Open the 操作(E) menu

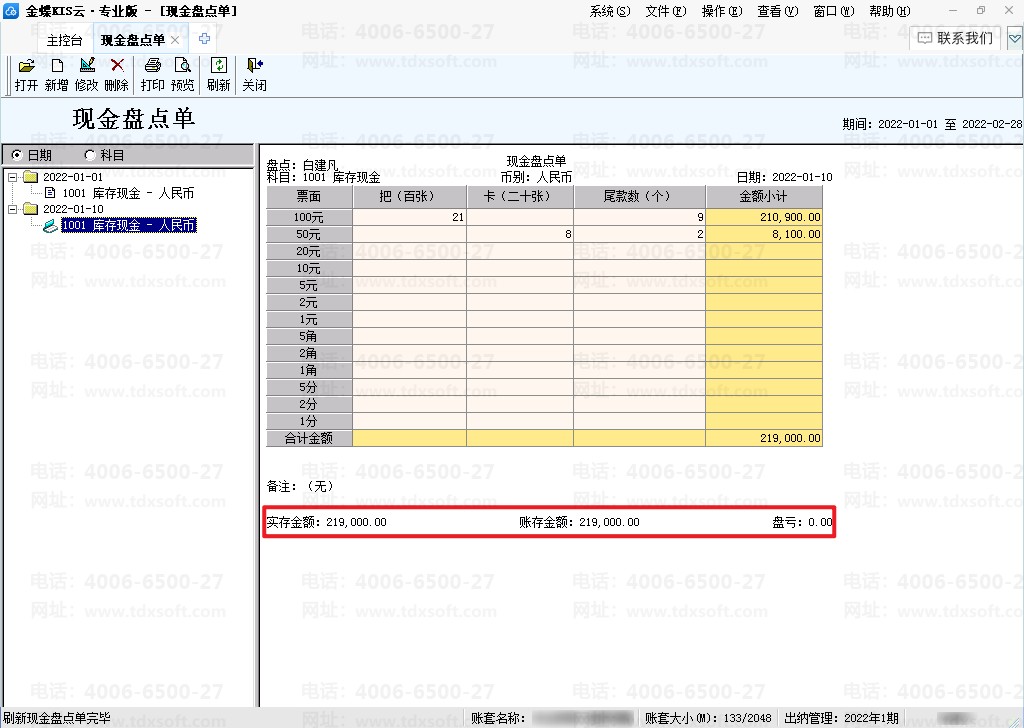[722, 11]
